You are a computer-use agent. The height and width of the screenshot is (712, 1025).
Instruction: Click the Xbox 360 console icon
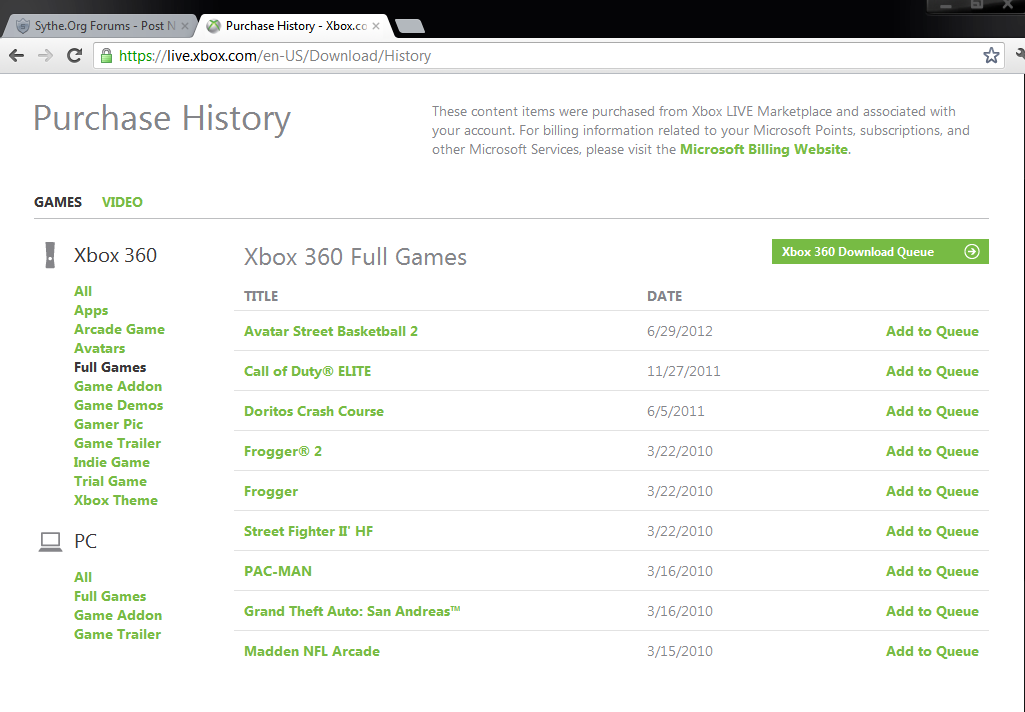[x=50, y=255]
